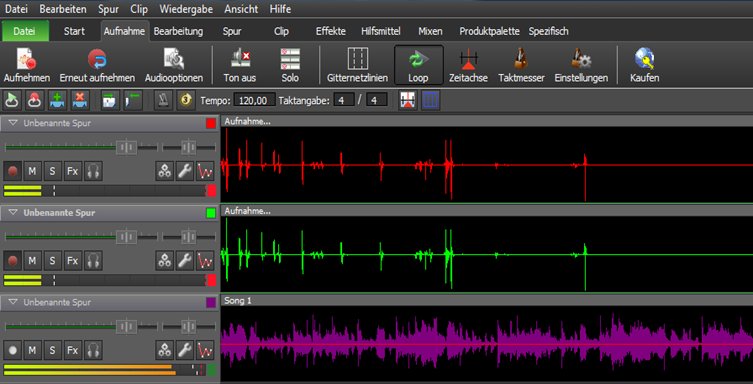Toggle the Loop button
The height and width of the screenshot is (384, 753).
pos(419,65)
